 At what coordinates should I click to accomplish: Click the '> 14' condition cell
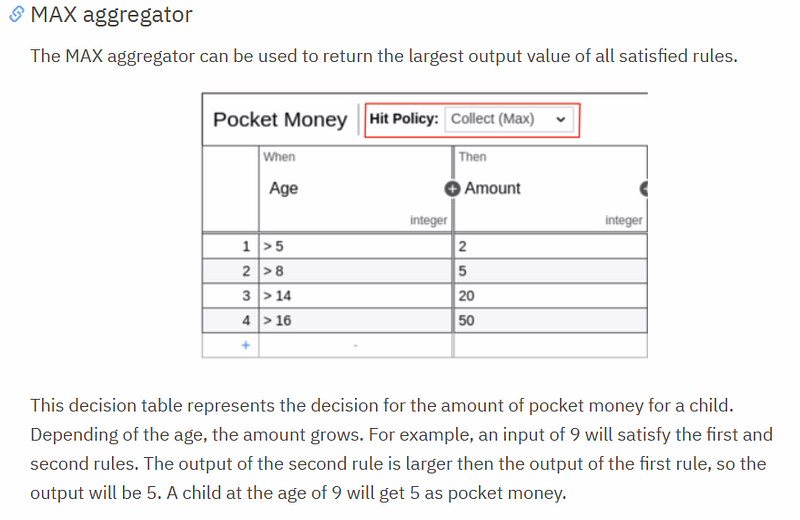coord(355,295)
